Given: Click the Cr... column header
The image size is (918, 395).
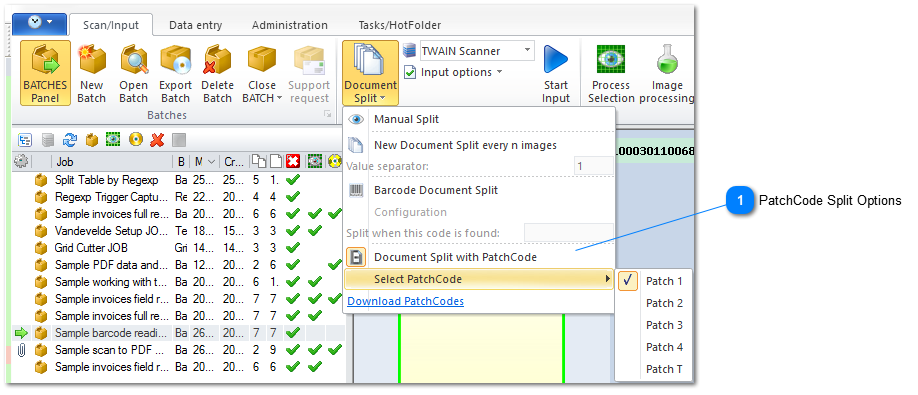Looking at the screenshot, I should 234,162.
